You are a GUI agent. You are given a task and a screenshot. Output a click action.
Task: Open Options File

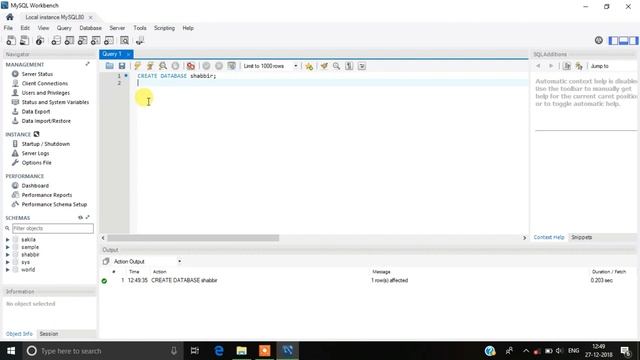point(37,162)
